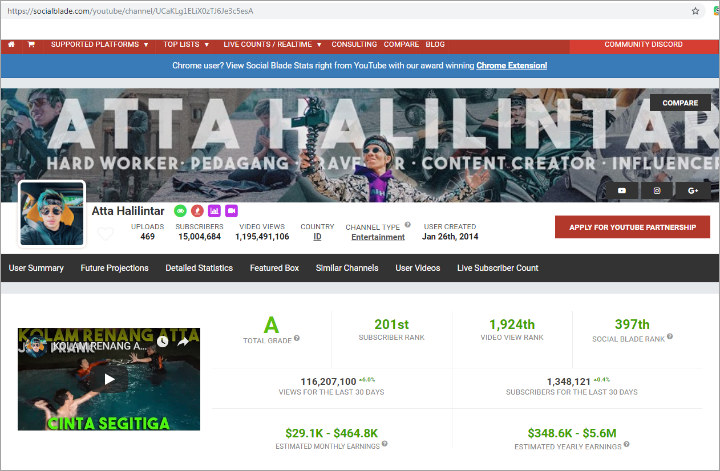Switch to the Live Subscriber Count tab
Viewport: 720px width, 471px height.
(498, 268)
